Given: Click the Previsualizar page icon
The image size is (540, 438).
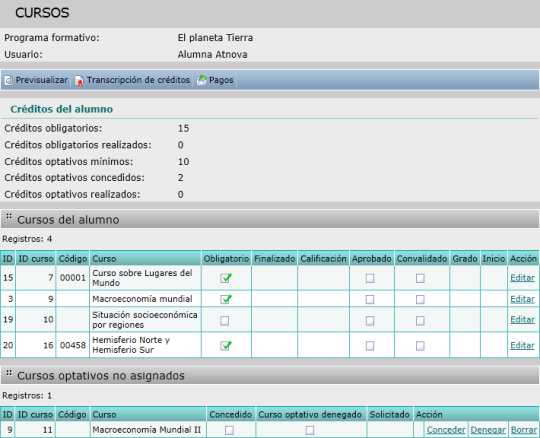Looking at the screenshot, I should 8,81.
